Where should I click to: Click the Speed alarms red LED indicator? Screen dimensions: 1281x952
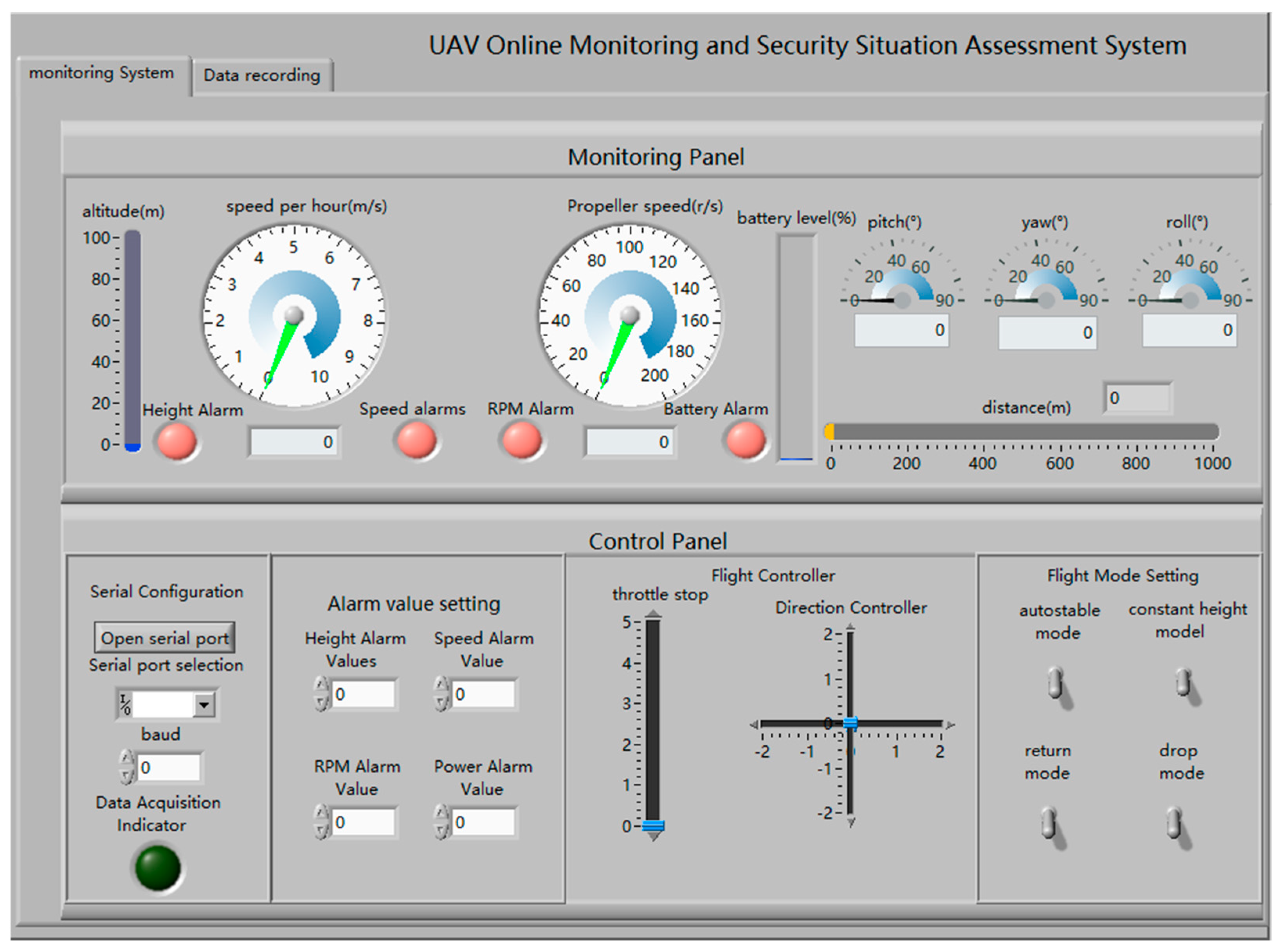click(416, 441)
